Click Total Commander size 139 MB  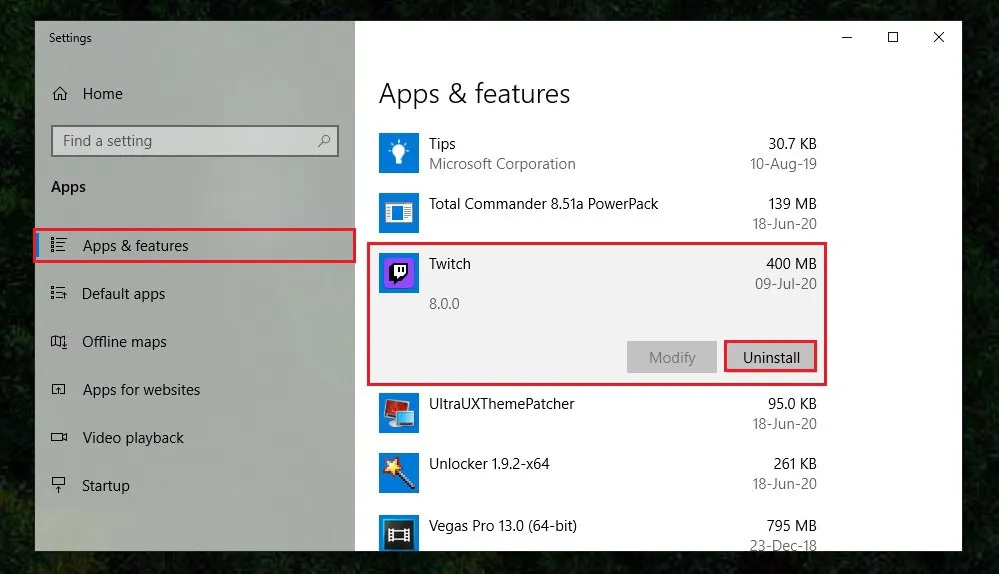[792, 204]
